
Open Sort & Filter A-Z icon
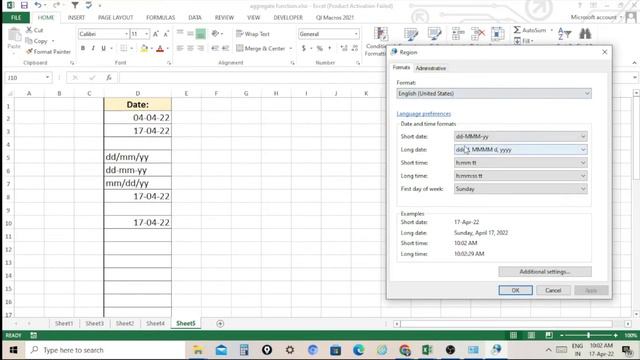click(564, 33)
